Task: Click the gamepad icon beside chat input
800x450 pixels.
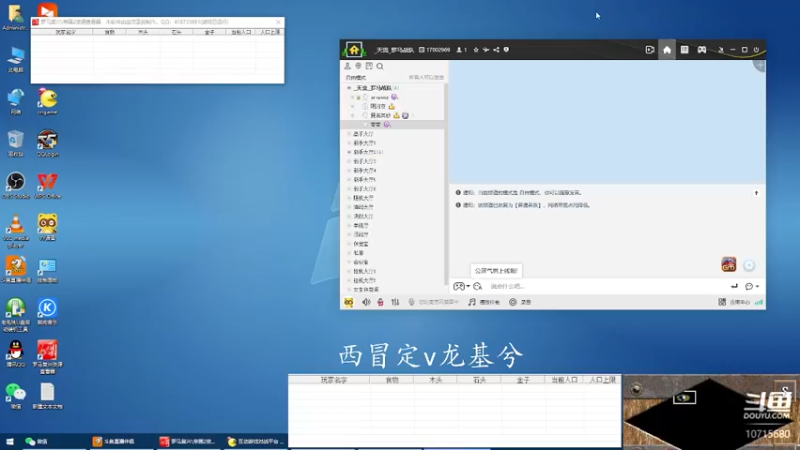Action: click(459, 286)
